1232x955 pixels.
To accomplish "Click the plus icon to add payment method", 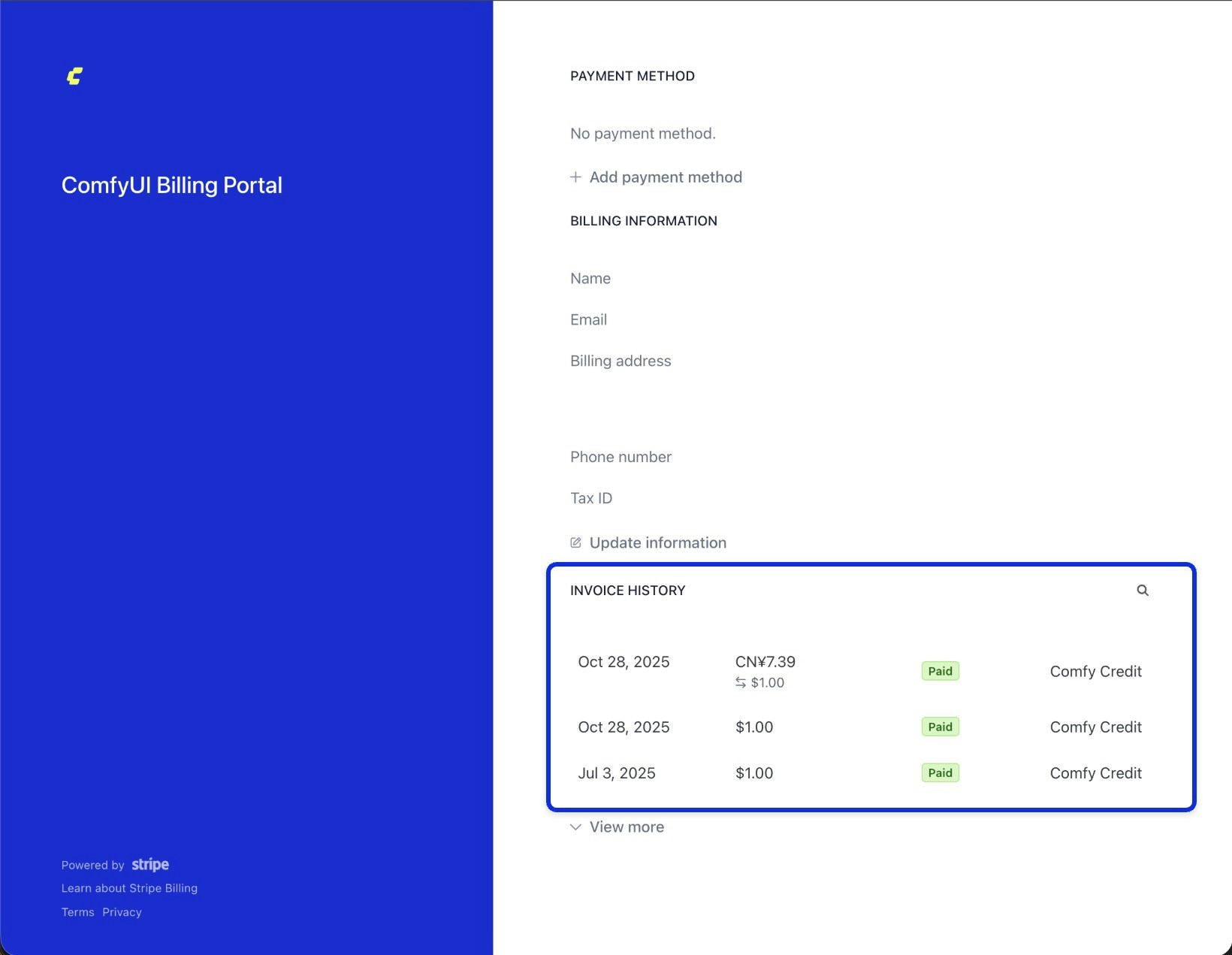I will (575, 177).
